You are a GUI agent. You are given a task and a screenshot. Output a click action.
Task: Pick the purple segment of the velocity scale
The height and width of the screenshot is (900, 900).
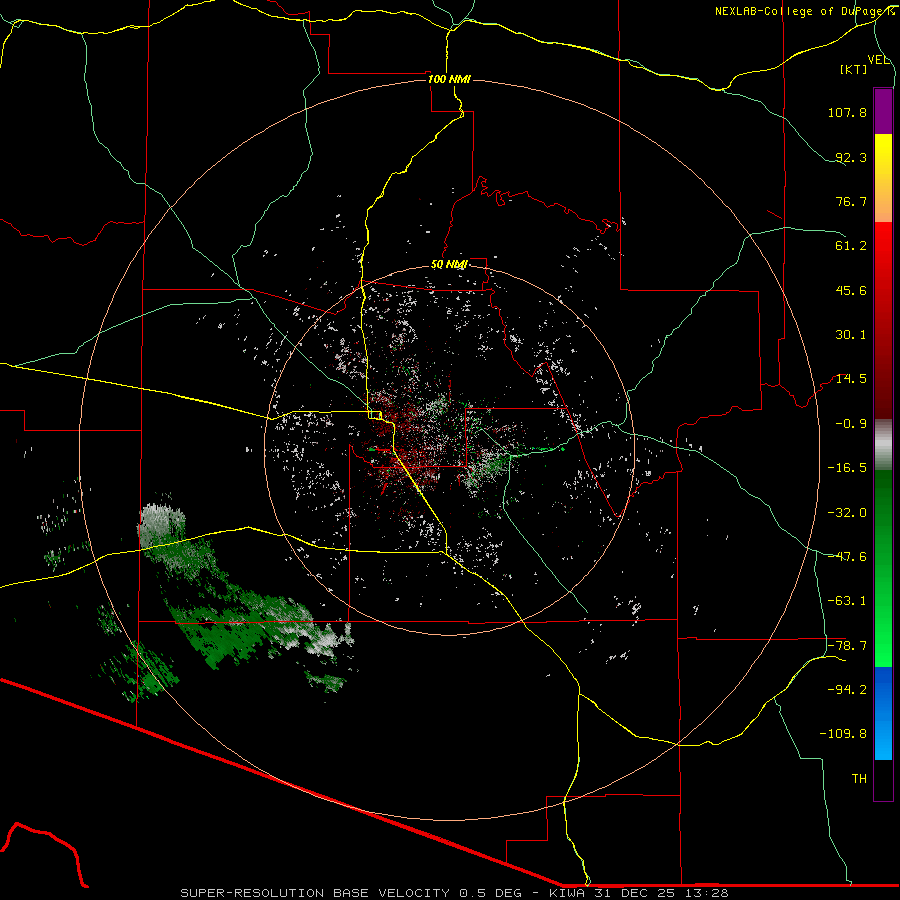point(883,111)
